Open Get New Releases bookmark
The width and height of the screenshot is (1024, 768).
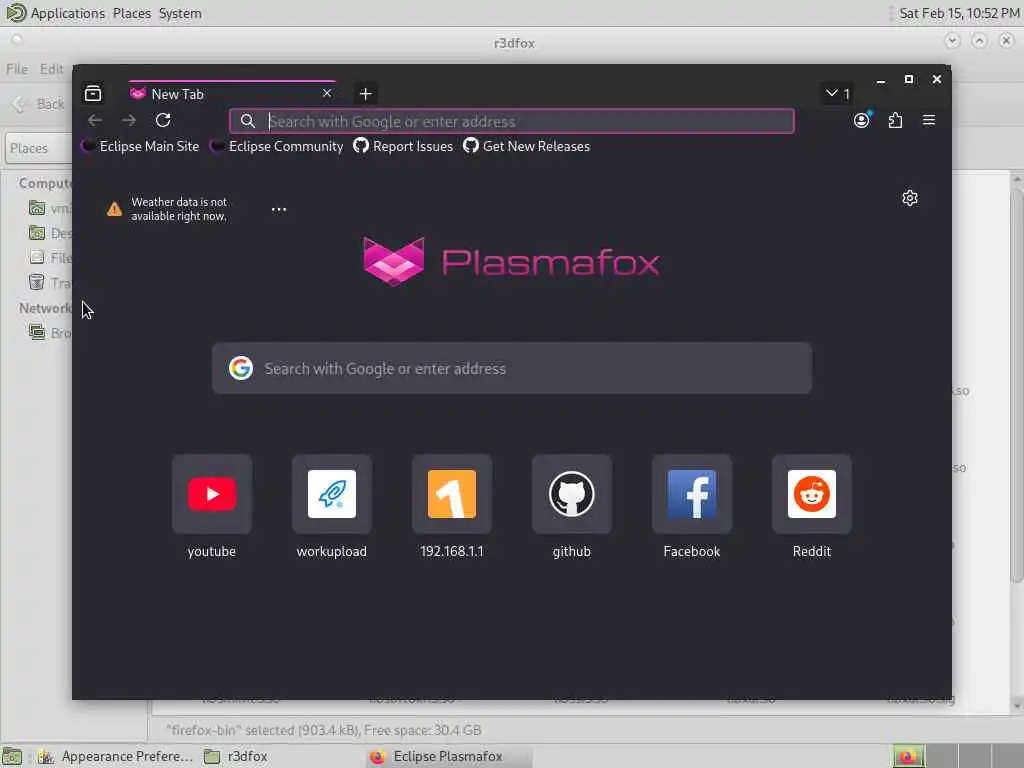526,146
